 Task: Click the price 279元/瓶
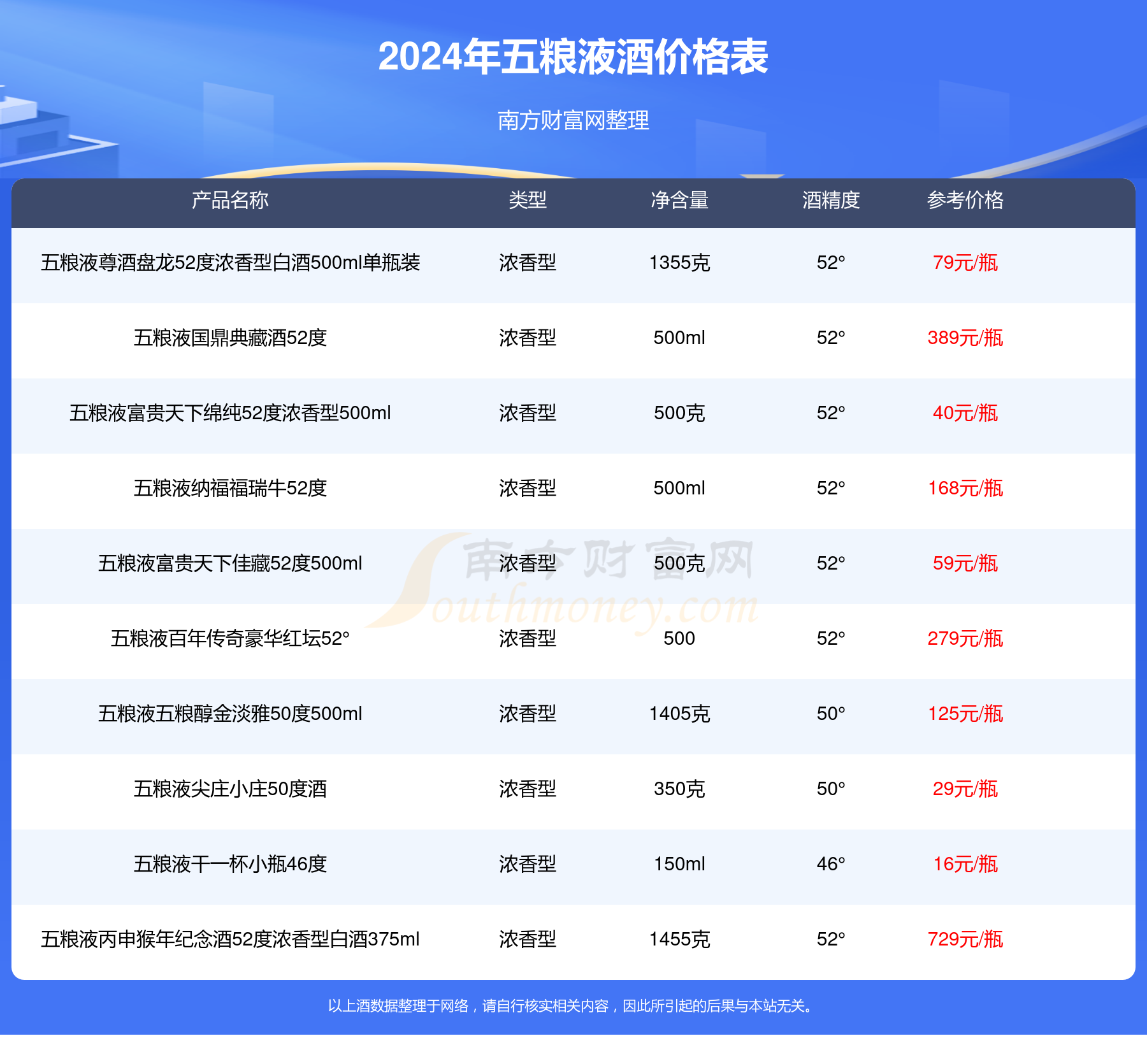coord(965,638)
